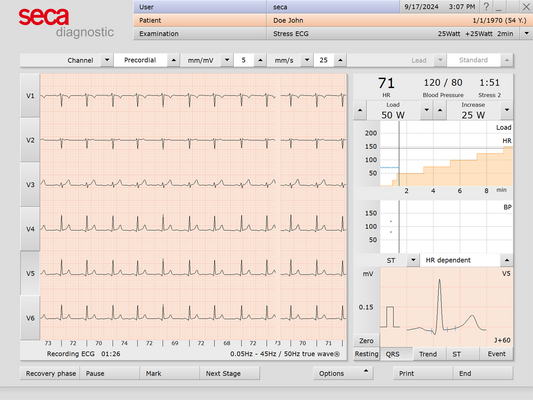Click the stress timer 1:51

(489, 83)
